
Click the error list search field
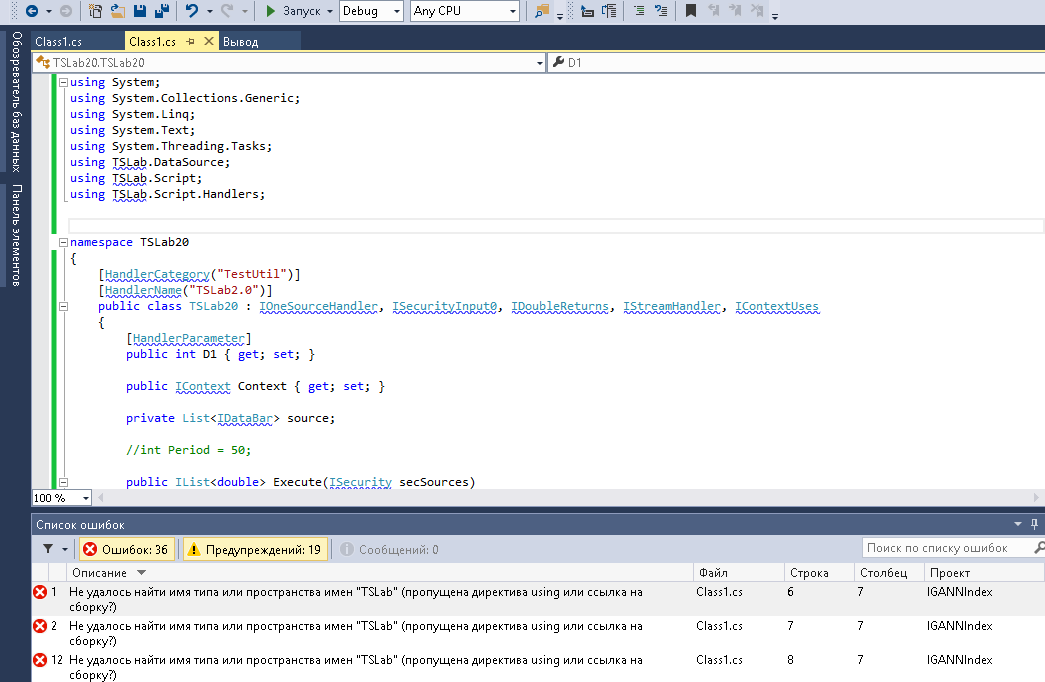coord(940,548)
